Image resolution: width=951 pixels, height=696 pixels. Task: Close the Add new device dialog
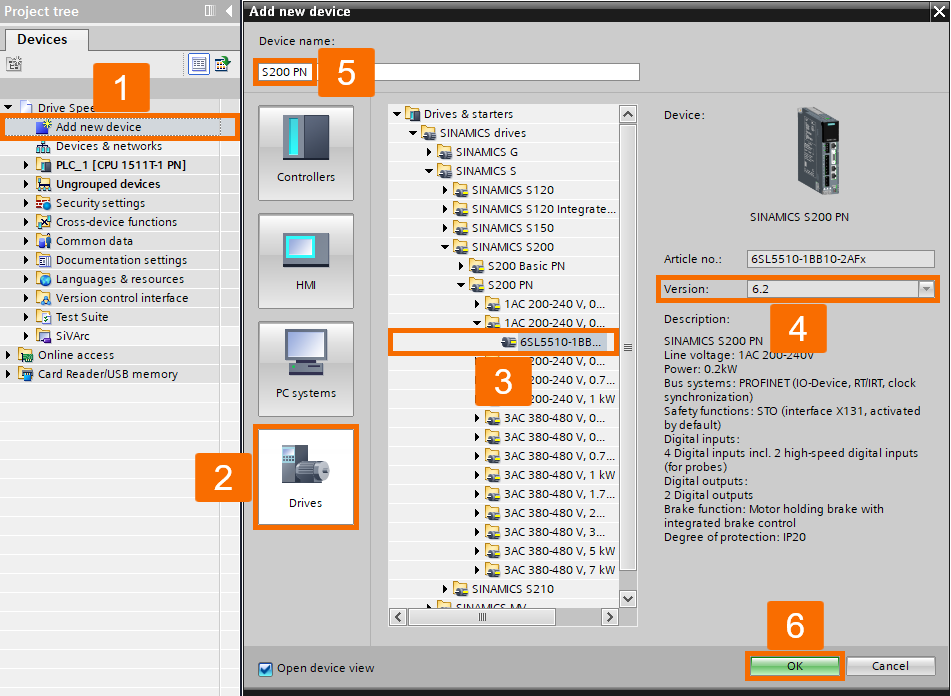coord(939,11)
